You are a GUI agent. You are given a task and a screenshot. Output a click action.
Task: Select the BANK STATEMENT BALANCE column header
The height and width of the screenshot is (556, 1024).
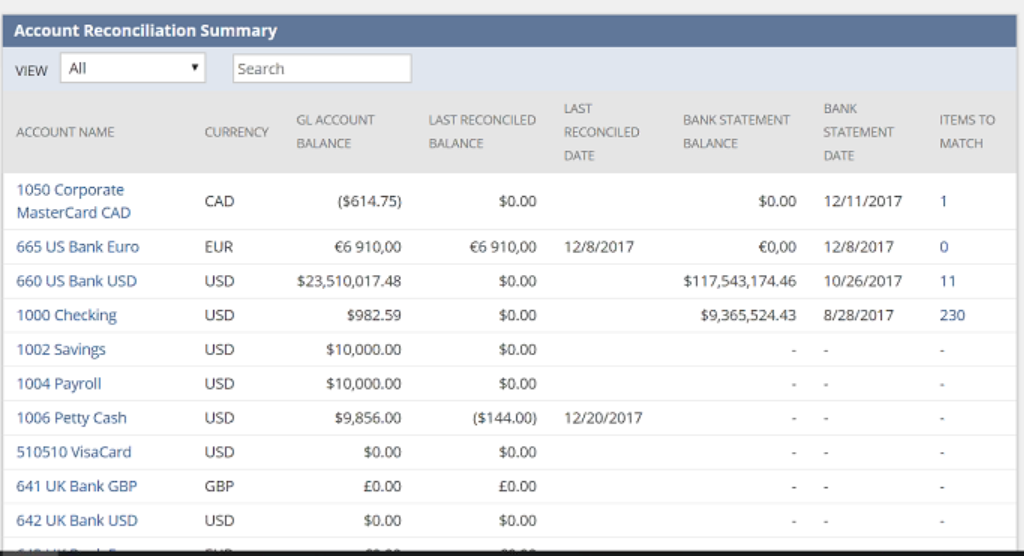[x=737, y=131]
